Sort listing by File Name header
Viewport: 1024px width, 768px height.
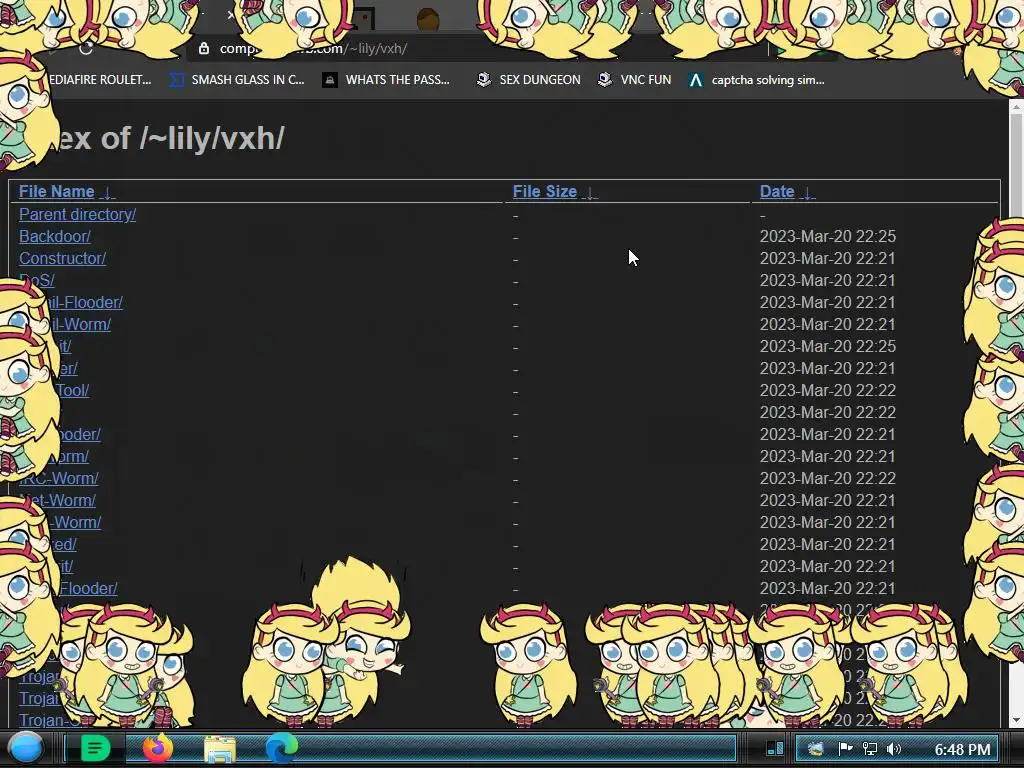[57, 191]
